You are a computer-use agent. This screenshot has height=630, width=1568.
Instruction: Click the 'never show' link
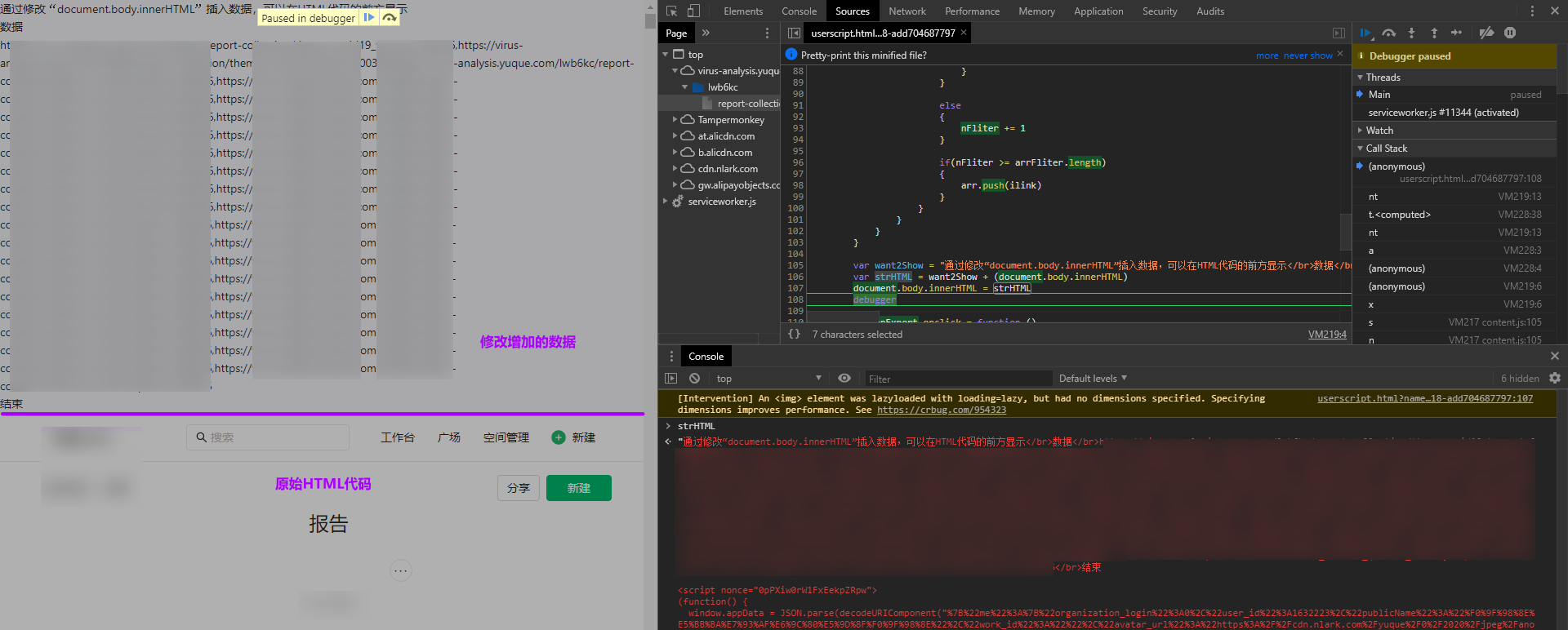pyautogui.click(x=1307, y=55)
